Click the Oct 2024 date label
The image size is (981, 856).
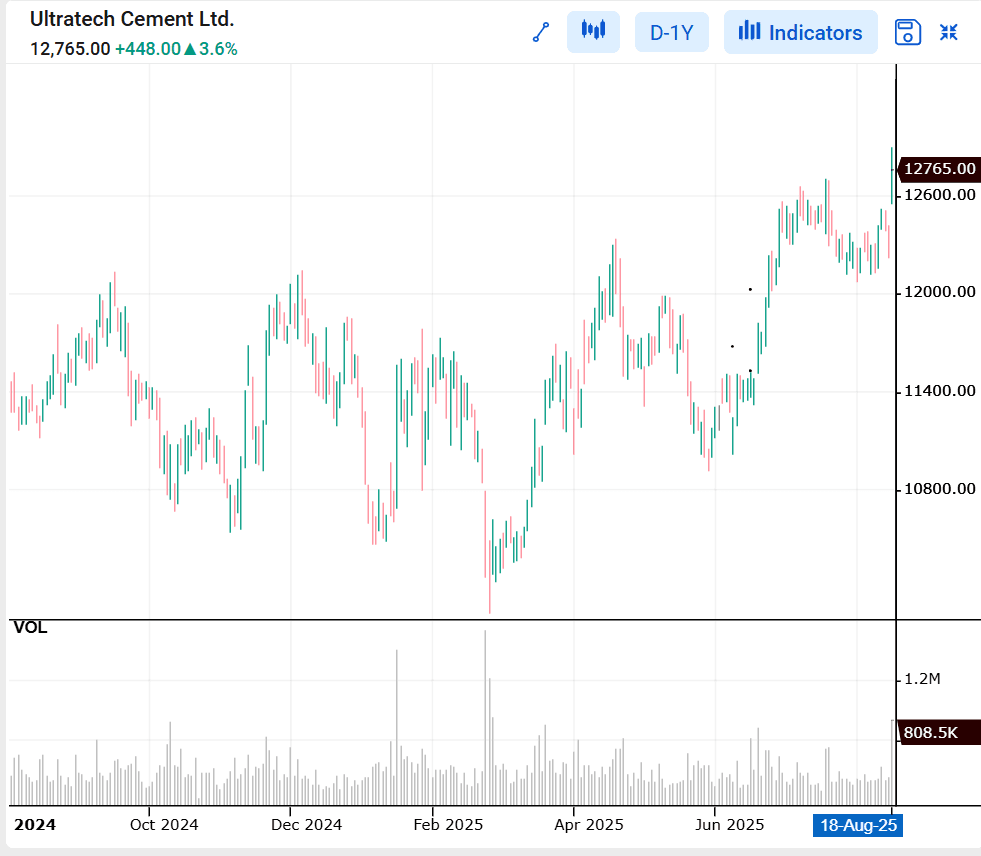click(164, 825)
